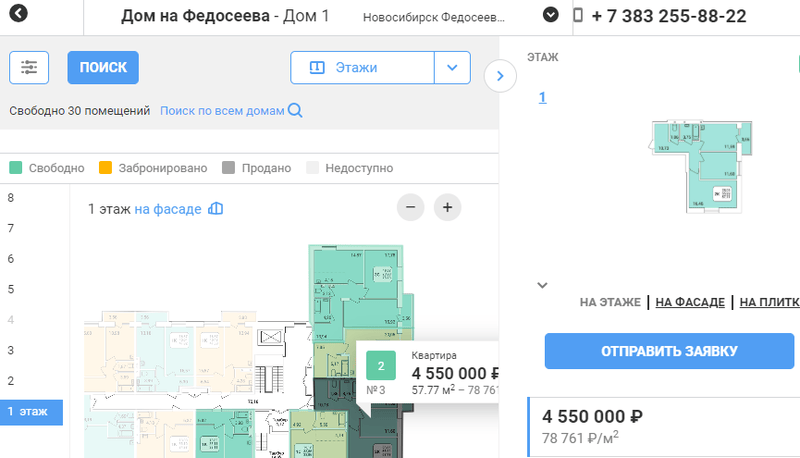The height and width of the screenshot is (458, 800).
Task: Click ОТПРАВИТЬ ЗАЯВКУ button
Action: pyautogui.click(x=669, y=351)
